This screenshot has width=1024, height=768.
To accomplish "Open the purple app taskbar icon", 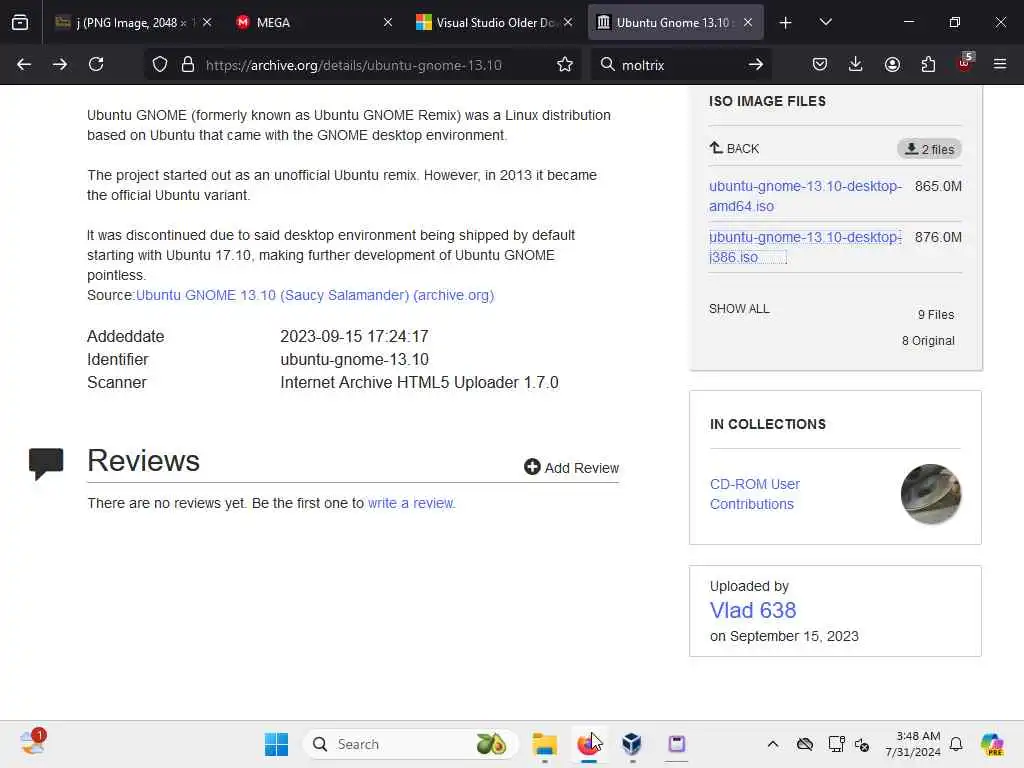I will coord(677,744).
